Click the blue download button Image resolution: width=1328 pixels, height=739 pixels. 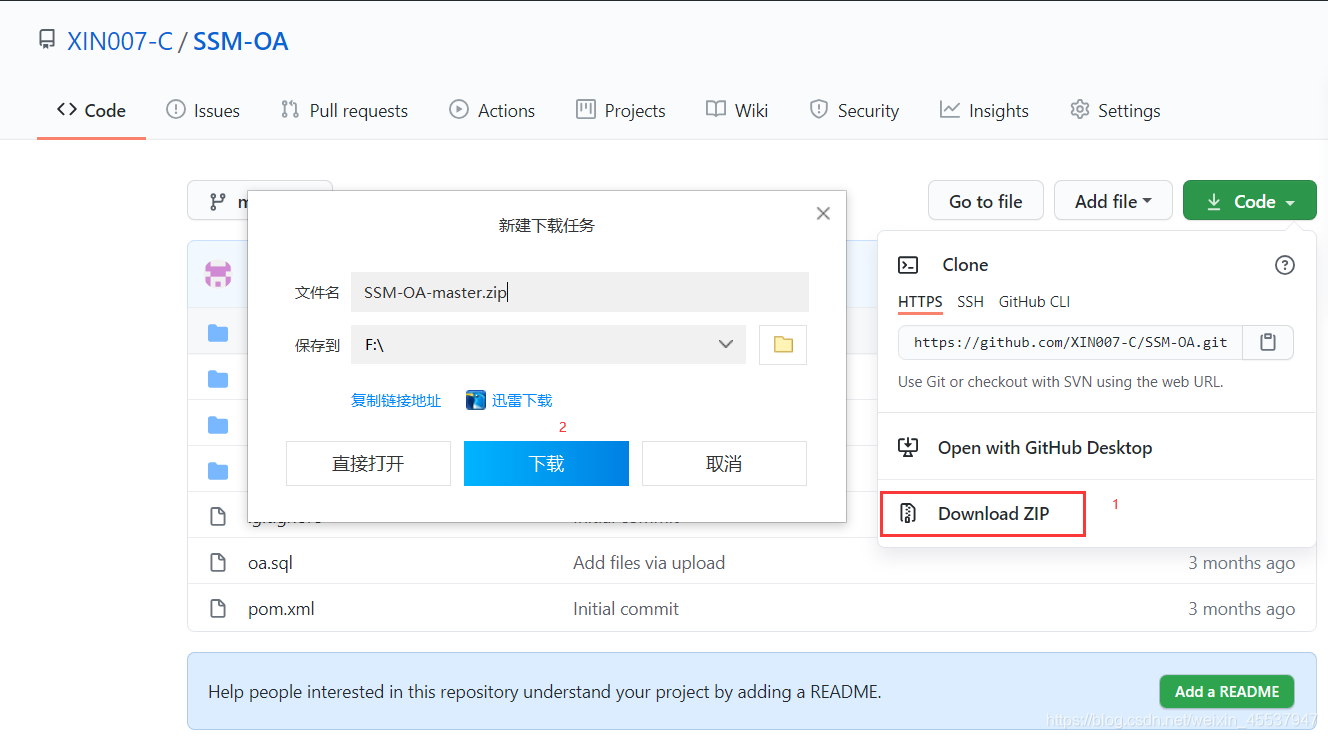(x=546, y=463)
